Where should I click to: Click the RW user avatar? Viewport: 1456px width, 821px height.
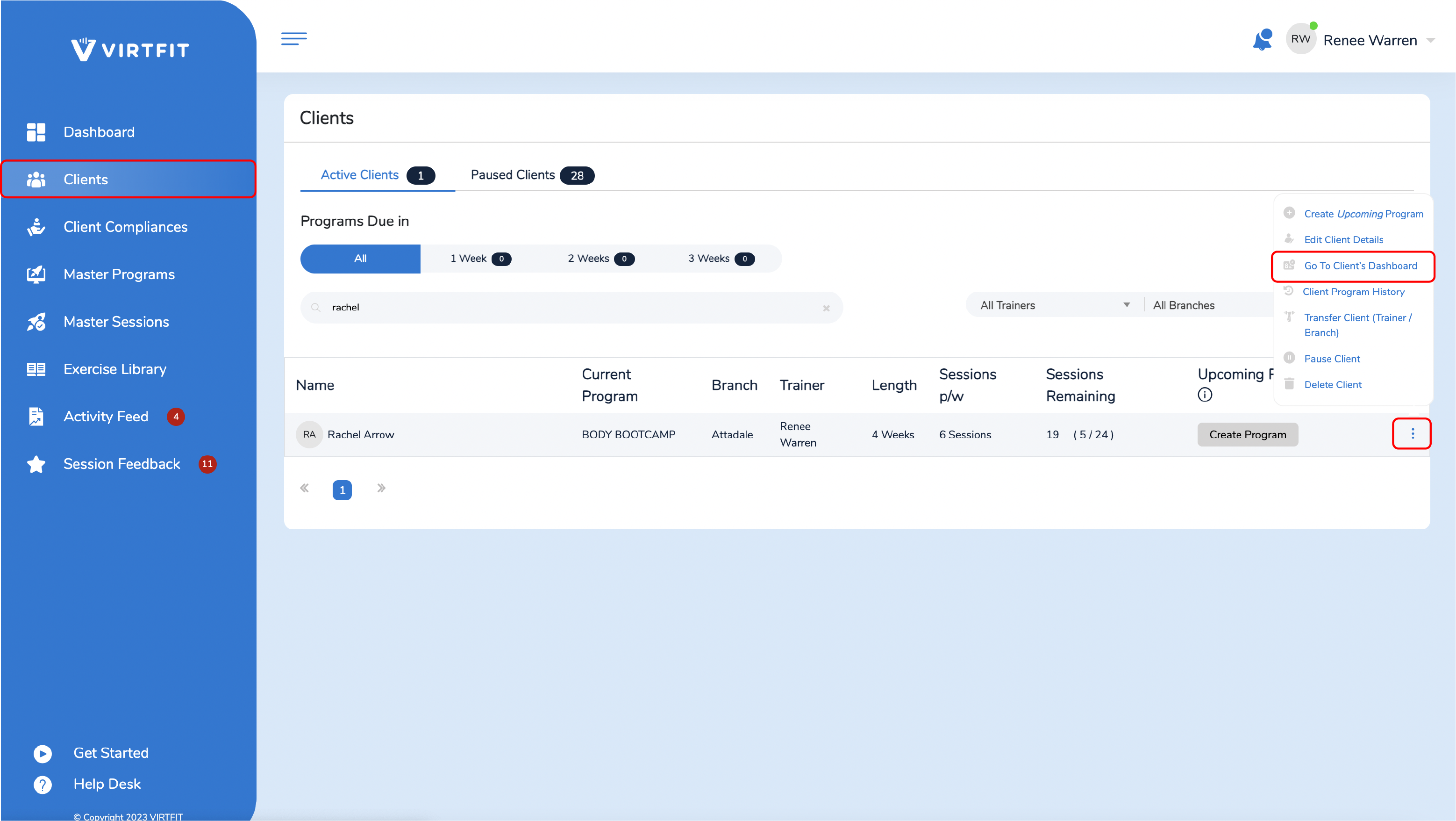(1300, 39)
